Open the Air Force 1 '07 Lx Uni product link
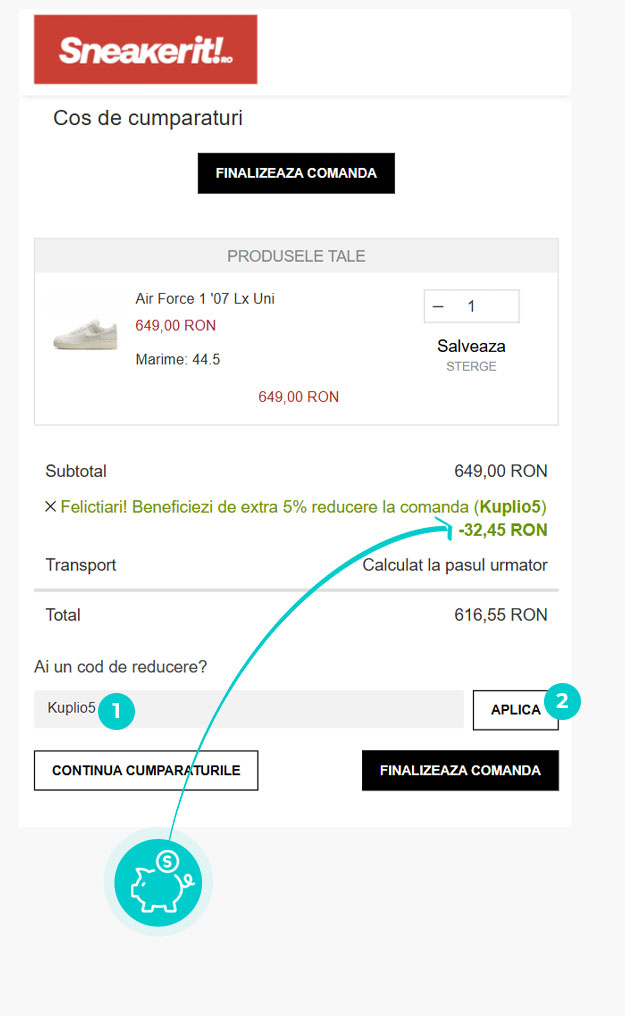The image size is (625, 1016). (x=205, y=298)
